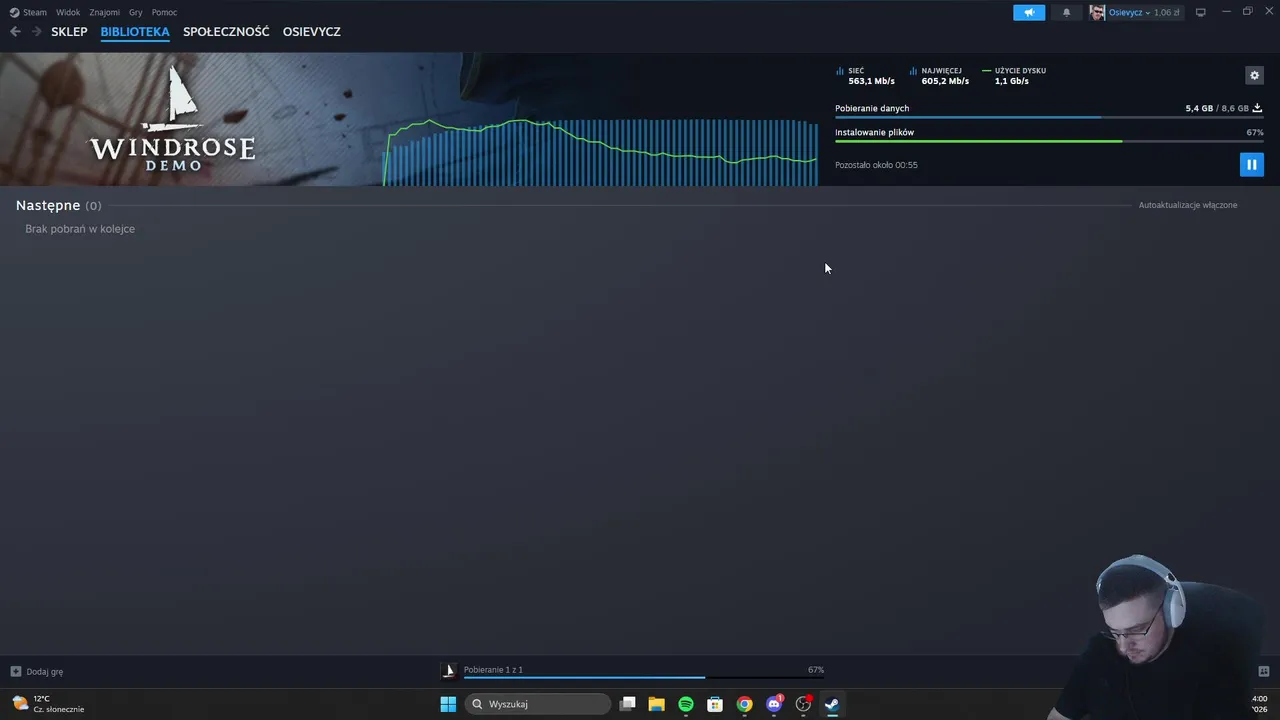This screenshot has height=720, width=1280.
Task: Open the SPOŁECZNOŚĆ tab
Action: pos(226,32)
